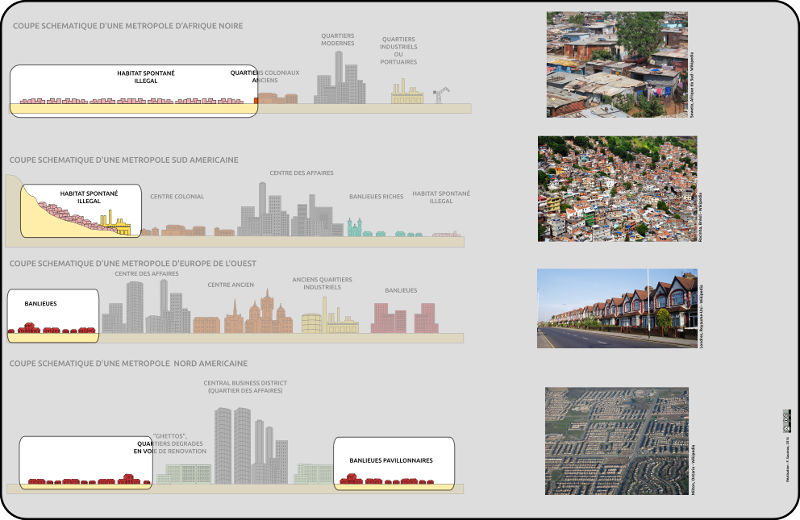Open the Milton, Ontario aerial suburb photo
Viewport: 800px width, 520px height.
[x=616, y=441]
